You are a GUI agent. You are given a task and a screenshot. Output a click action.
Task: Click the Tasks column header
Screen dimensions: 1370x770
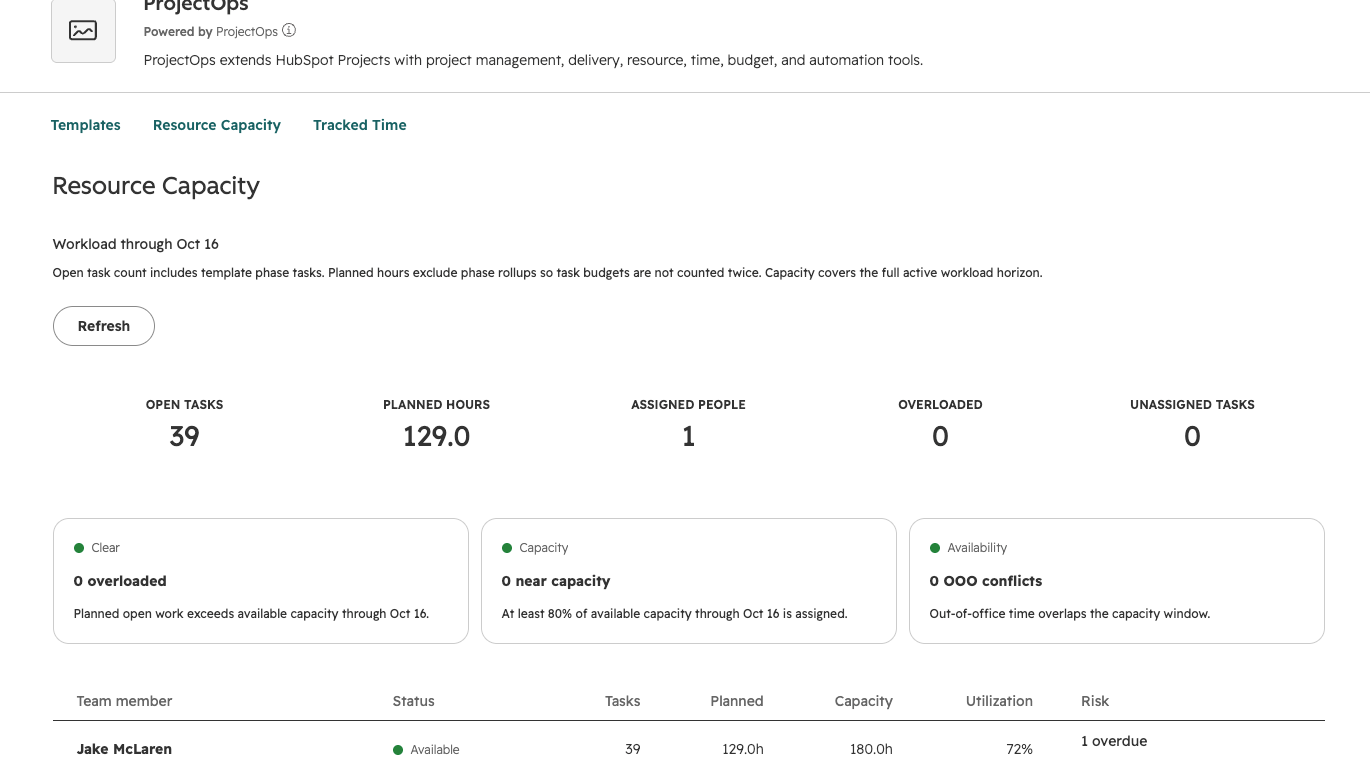click(x=623, y=701)
